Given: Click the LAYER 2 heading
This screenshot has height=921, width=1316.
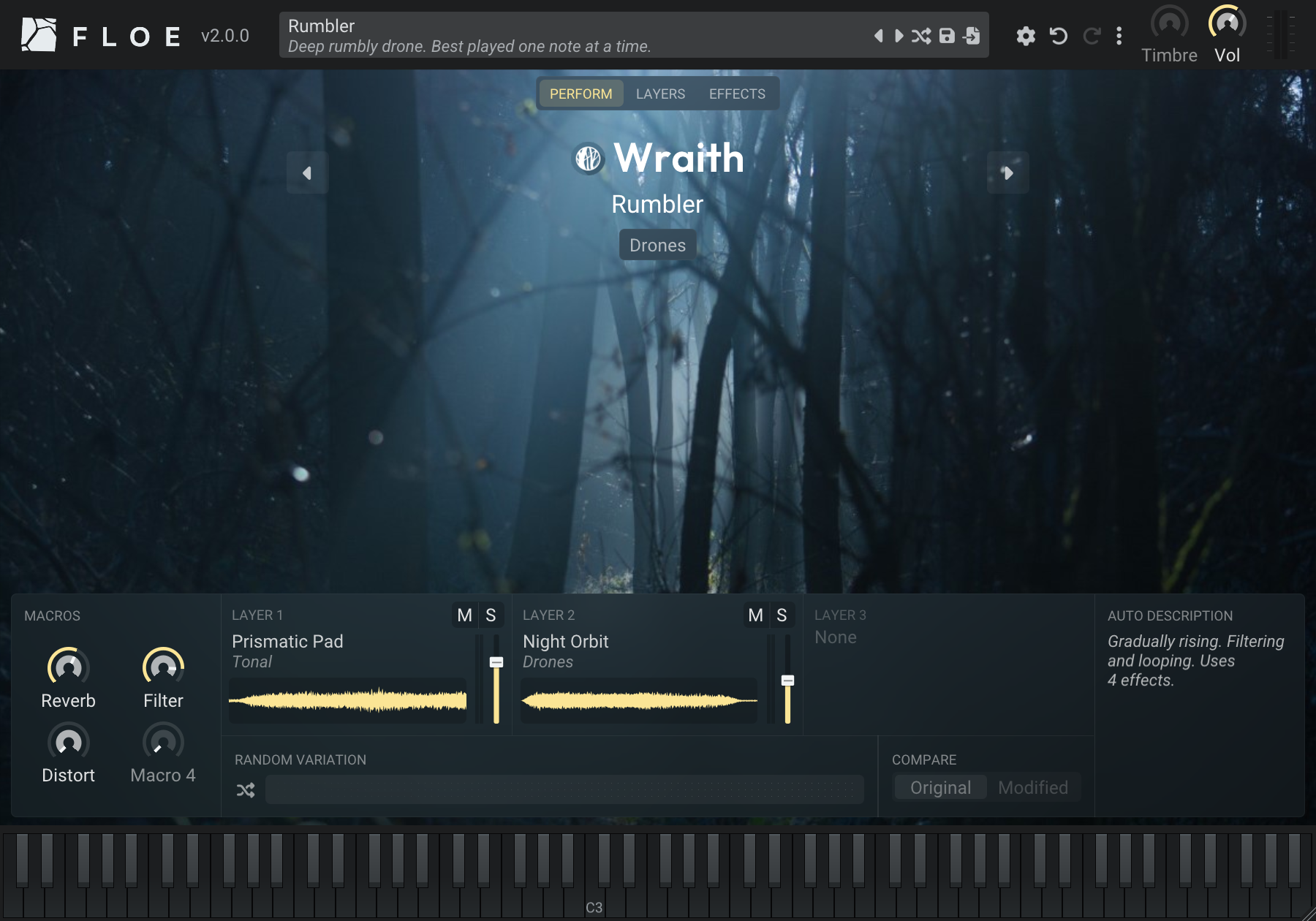Looking at the screenshot, I should [x=549, y=615].
